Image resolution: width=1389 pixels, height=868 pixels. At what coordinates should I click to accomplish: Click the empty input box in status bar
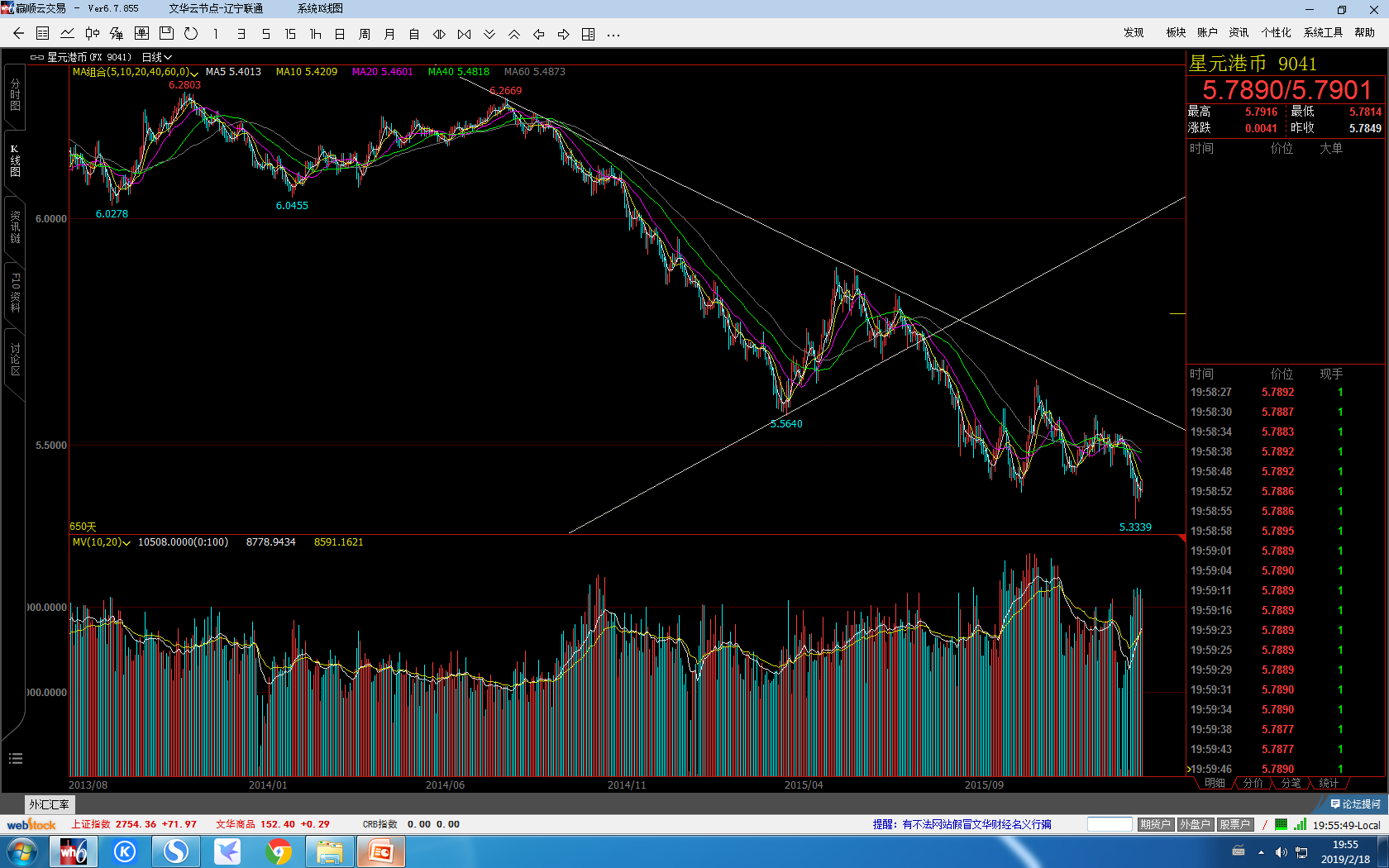(1109, 824)
